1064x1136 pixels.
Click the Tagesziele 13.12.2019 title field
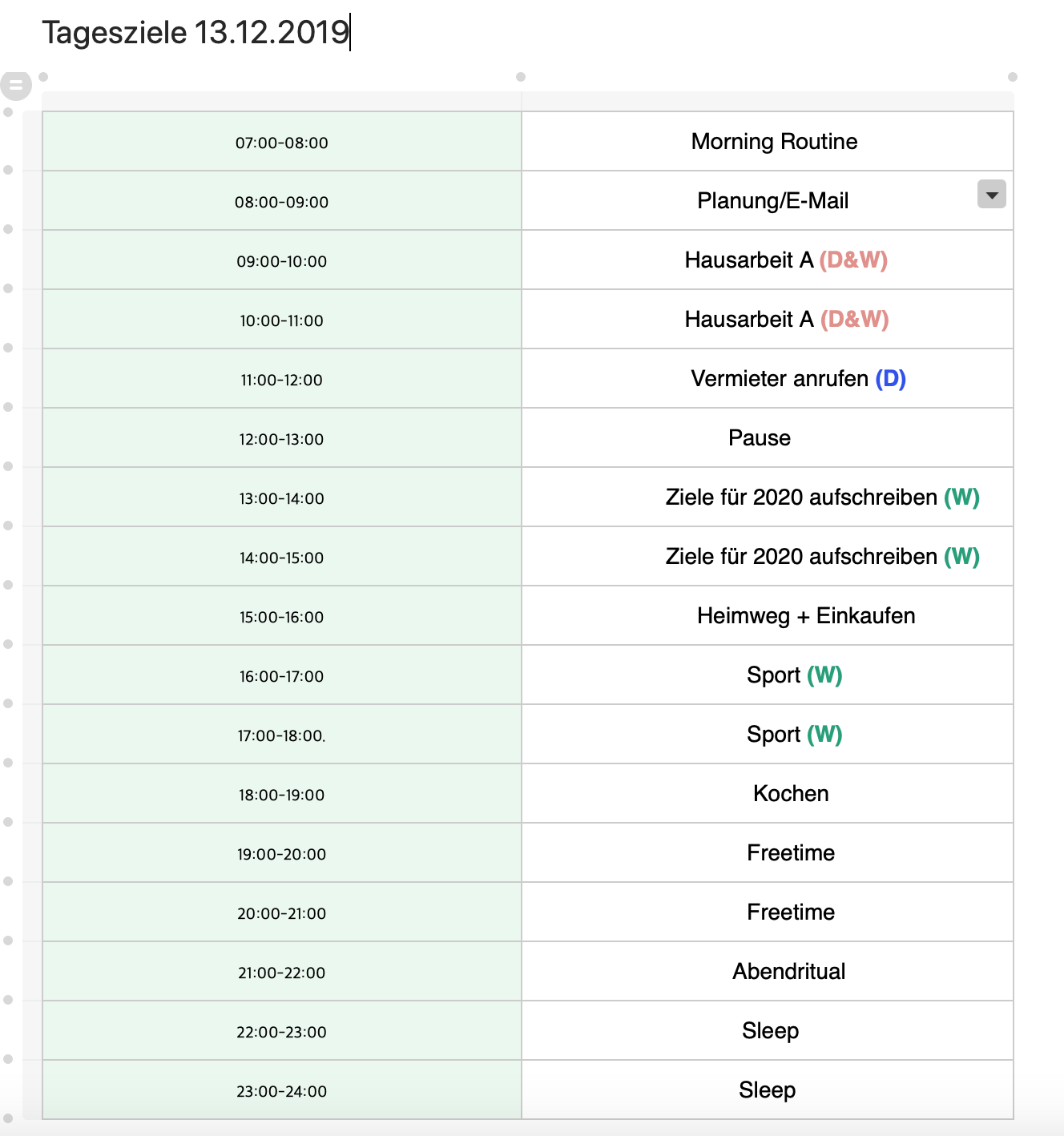coord(196,33)
